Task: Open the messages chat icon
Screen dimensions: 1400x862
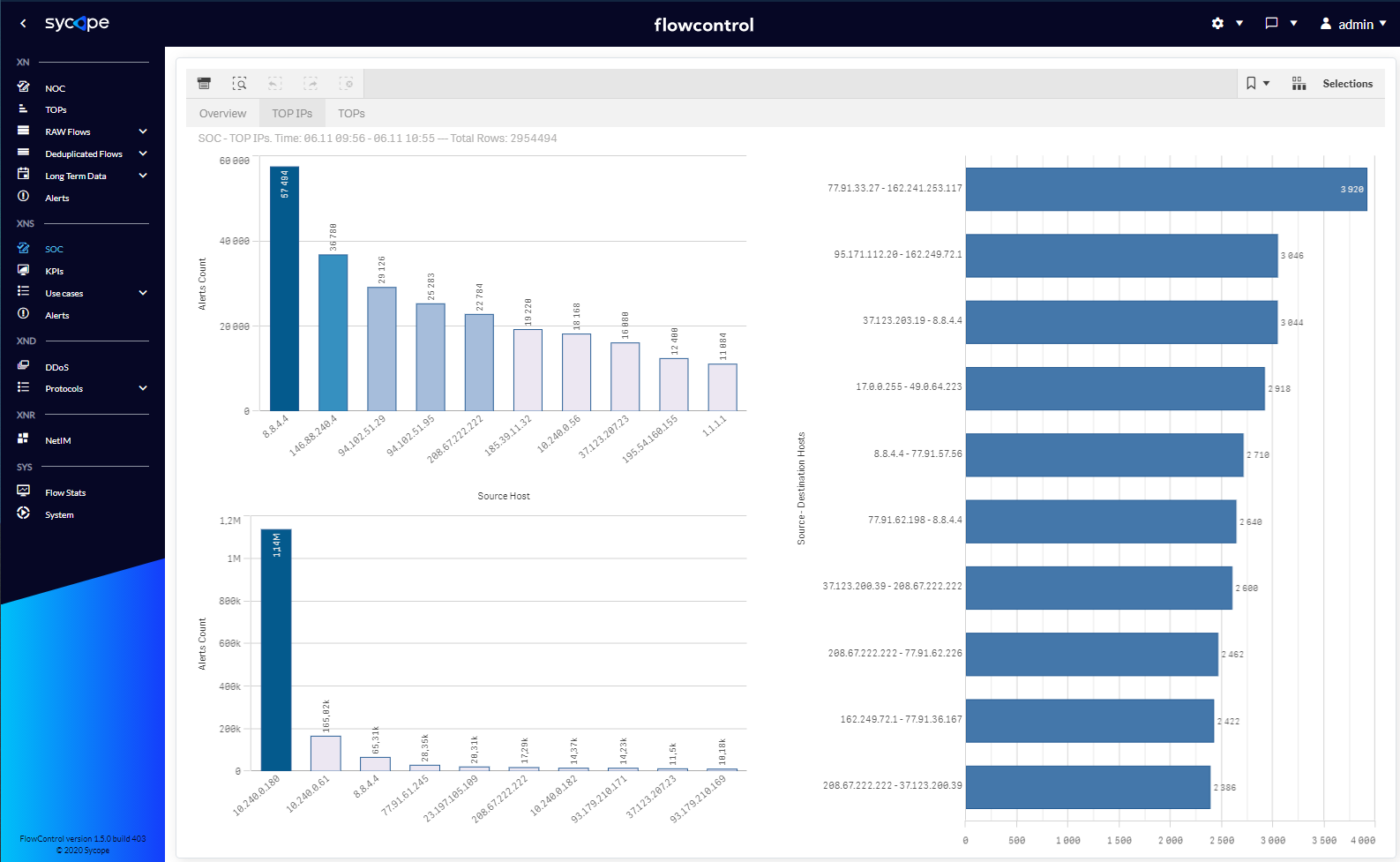Action: [x=1271, y=24]
